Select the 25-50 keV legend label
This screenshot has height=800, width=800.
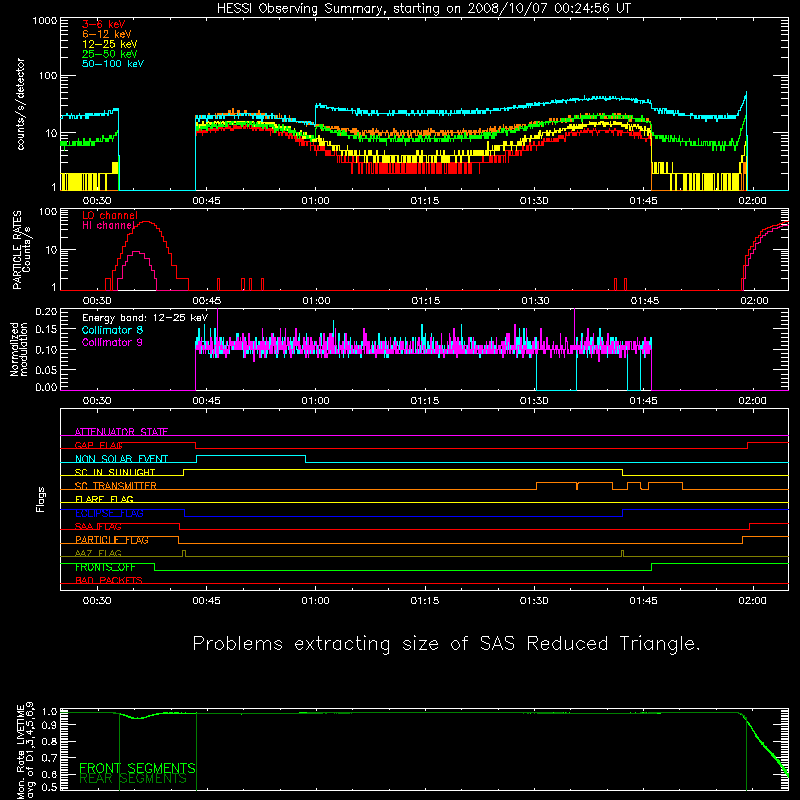(110, 54)
